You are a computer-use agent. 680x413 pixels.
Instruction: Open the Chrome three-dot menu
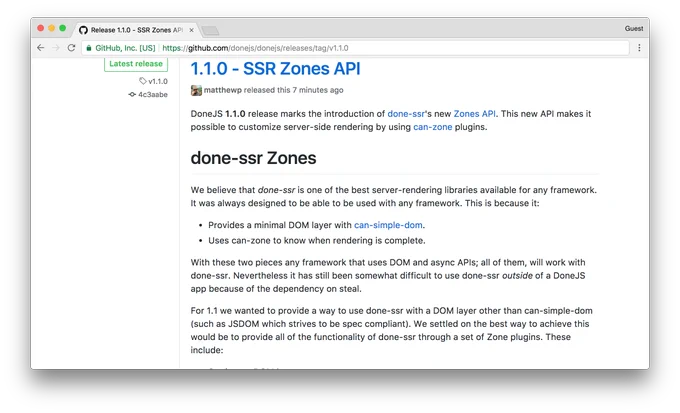(x=639, y=48)
